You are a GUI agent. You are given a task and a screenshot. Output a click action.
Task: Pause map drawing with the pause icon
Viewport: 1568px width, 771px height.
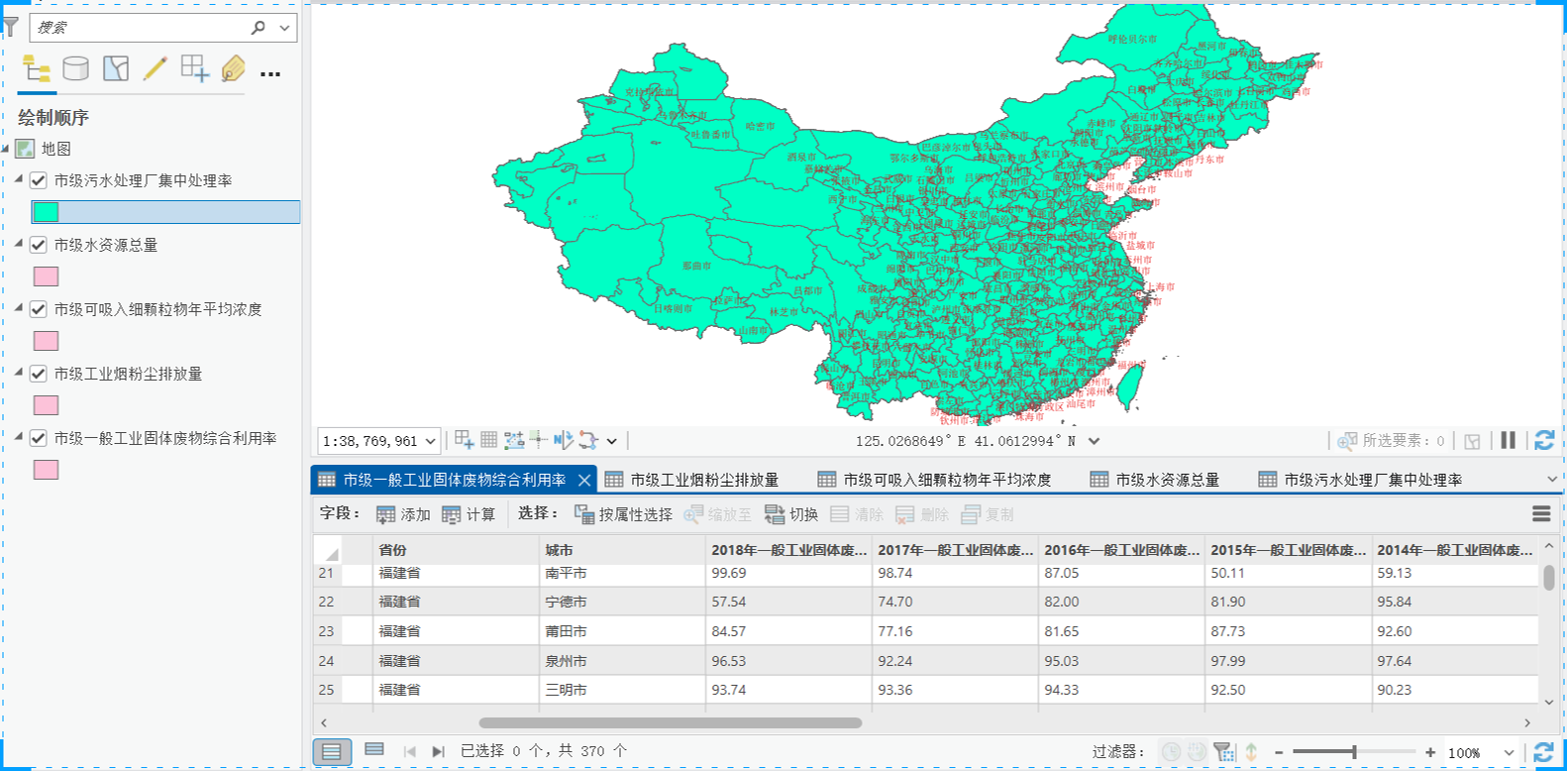(1508, 440)
